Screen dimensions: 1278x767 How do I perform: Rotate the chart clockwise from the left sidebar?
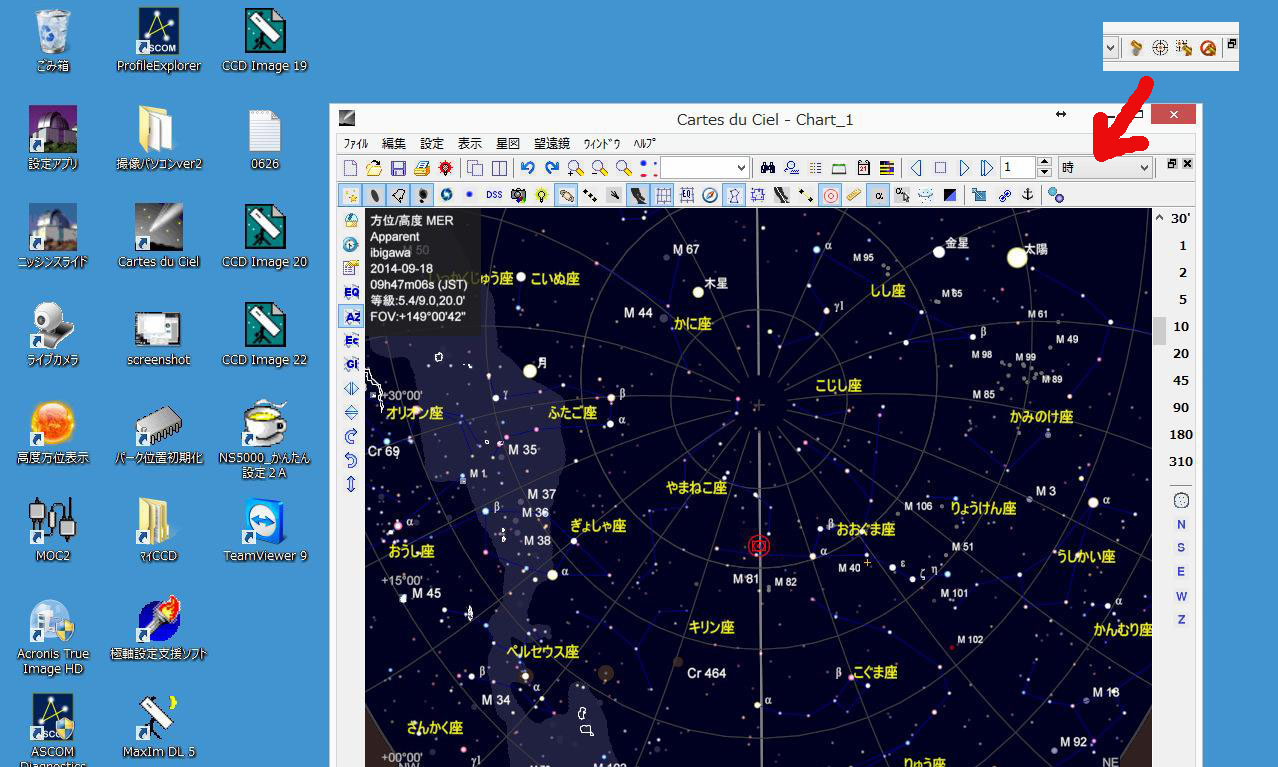(x=351, y=436)
